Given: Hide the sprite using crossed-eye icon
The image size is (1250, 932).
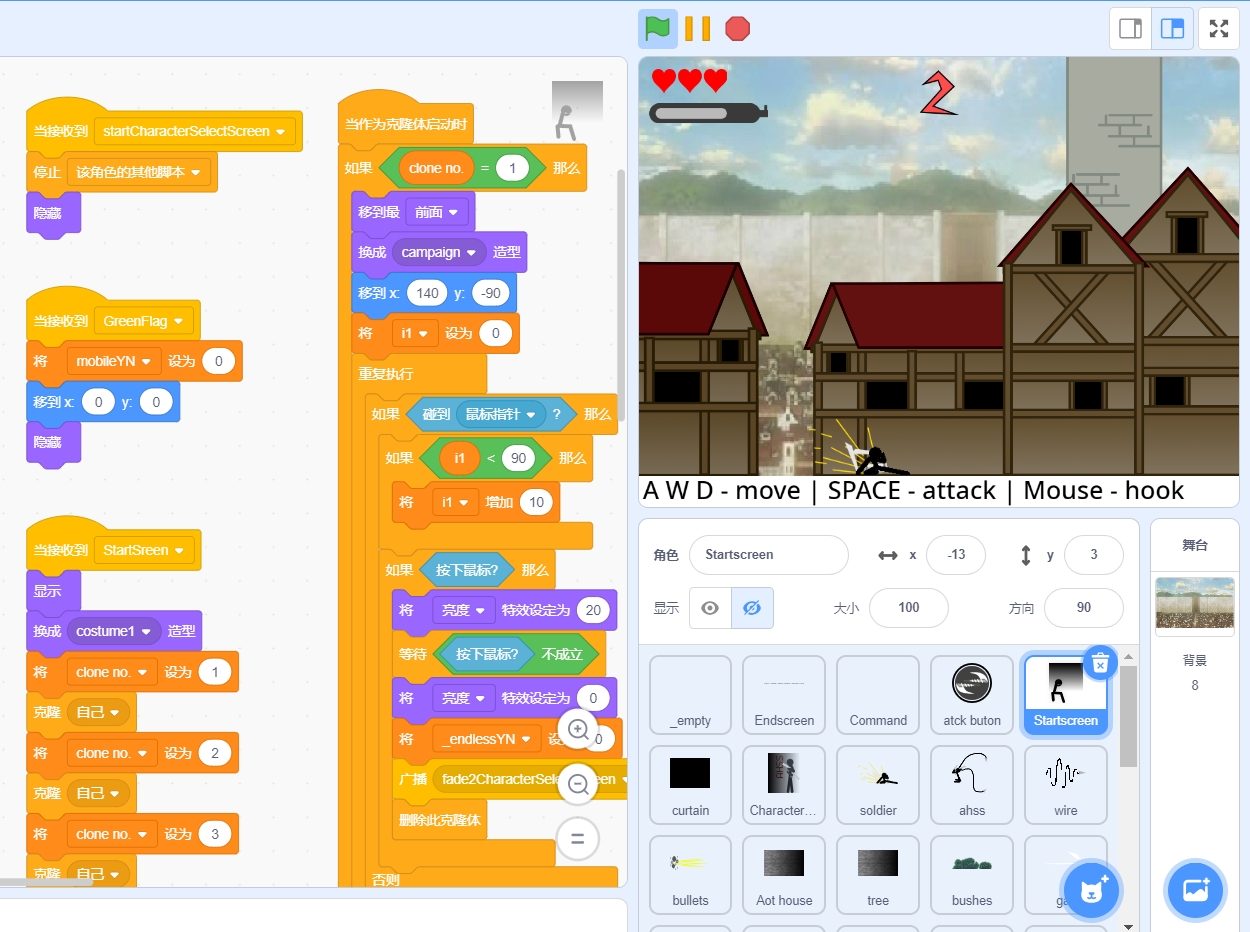Looking at the screenshot, I should pyautogui.click(x=752, y=608).
